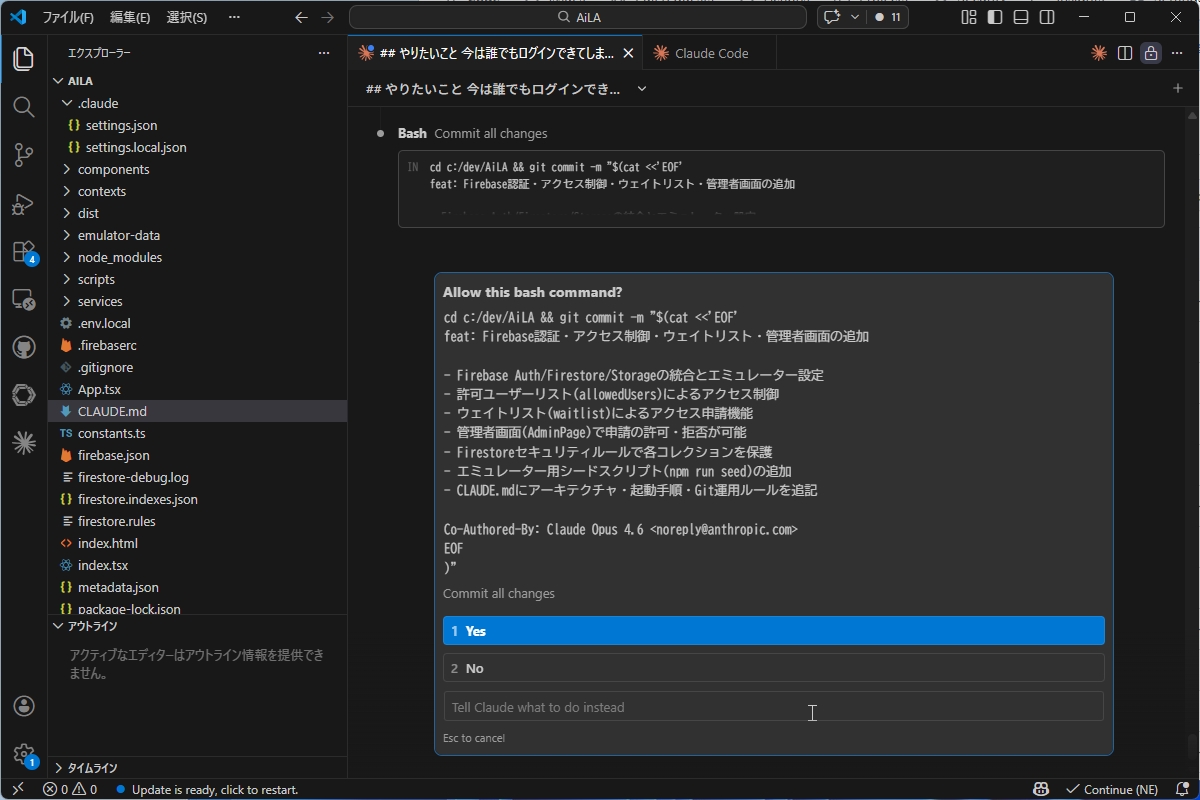Open the conversation title dropdown chevron
Viewport: 1200px width, 800px height.
click(x=642, y=89)
